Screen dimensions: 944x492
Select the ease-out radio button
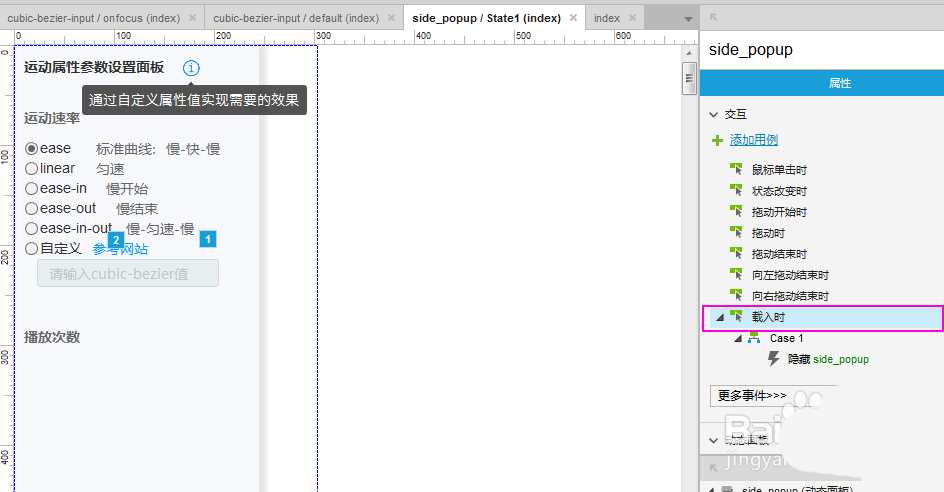31,209
